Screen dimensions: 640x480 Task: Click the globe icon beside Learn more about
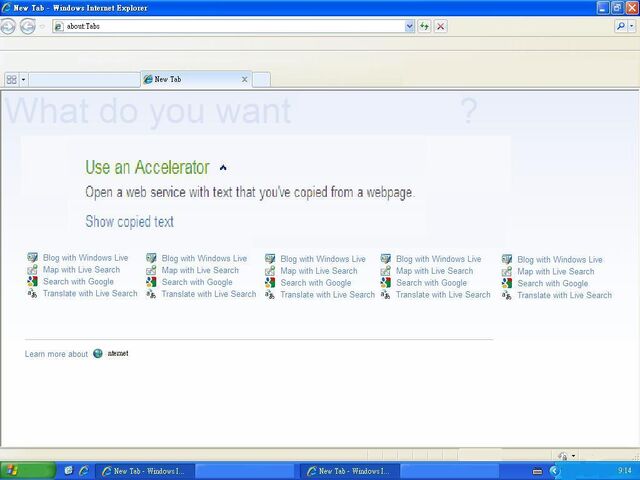coord(98,353)
